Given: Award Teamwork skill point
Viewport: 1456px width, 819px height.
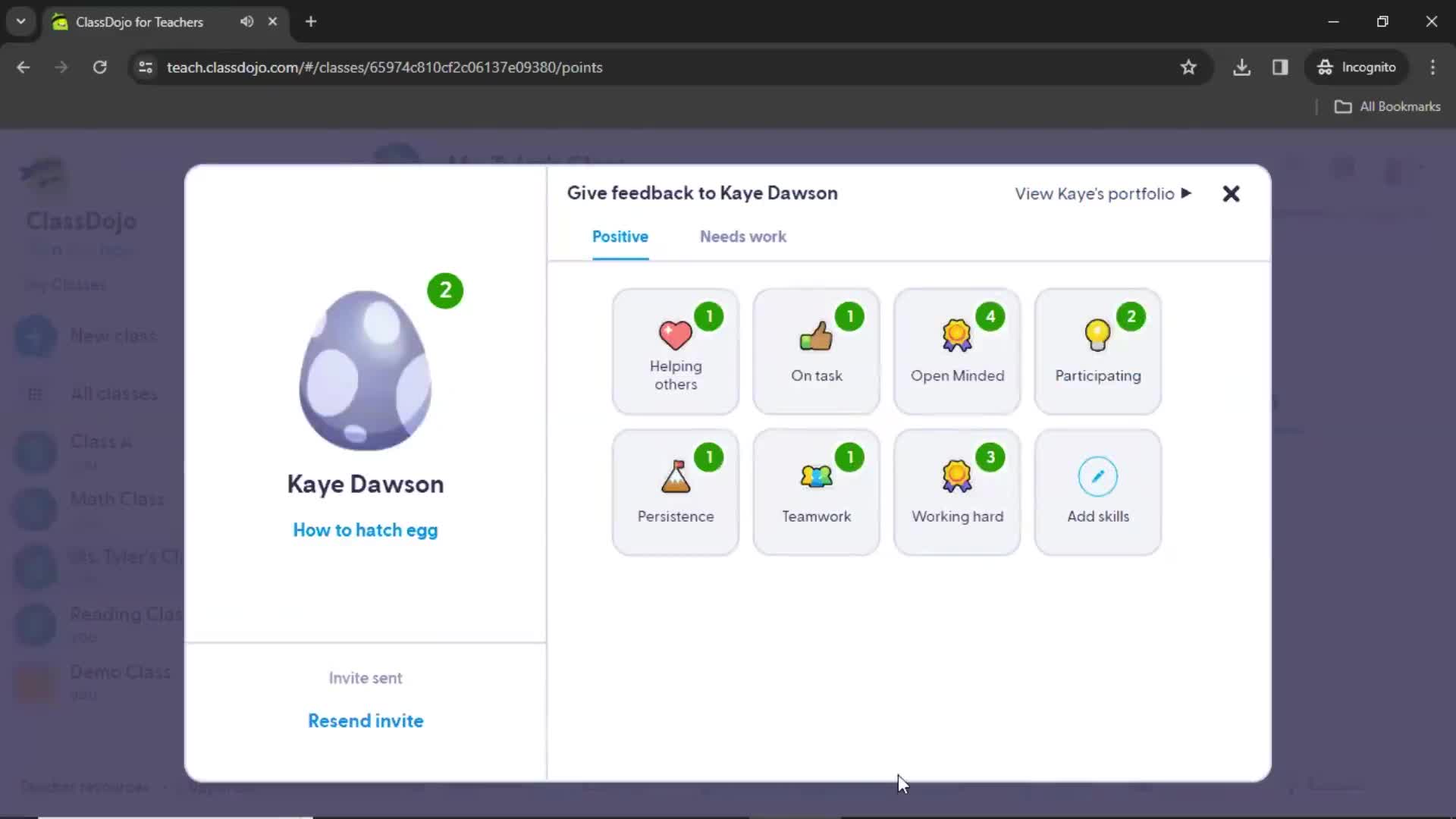Looking at the screenshot, I should (x=816, y=492).
